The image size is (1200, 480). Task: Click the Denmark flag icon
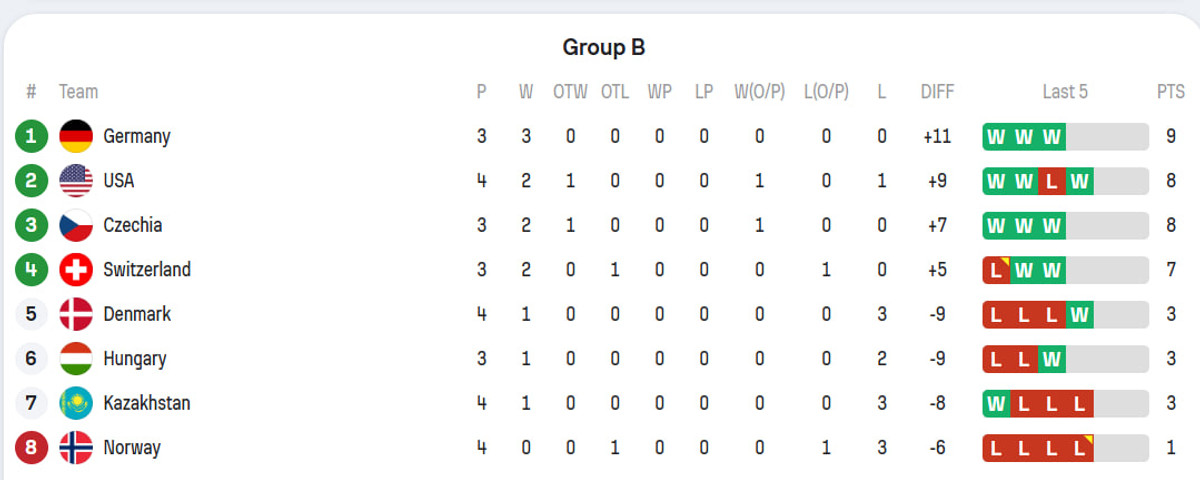pos(76,314)
